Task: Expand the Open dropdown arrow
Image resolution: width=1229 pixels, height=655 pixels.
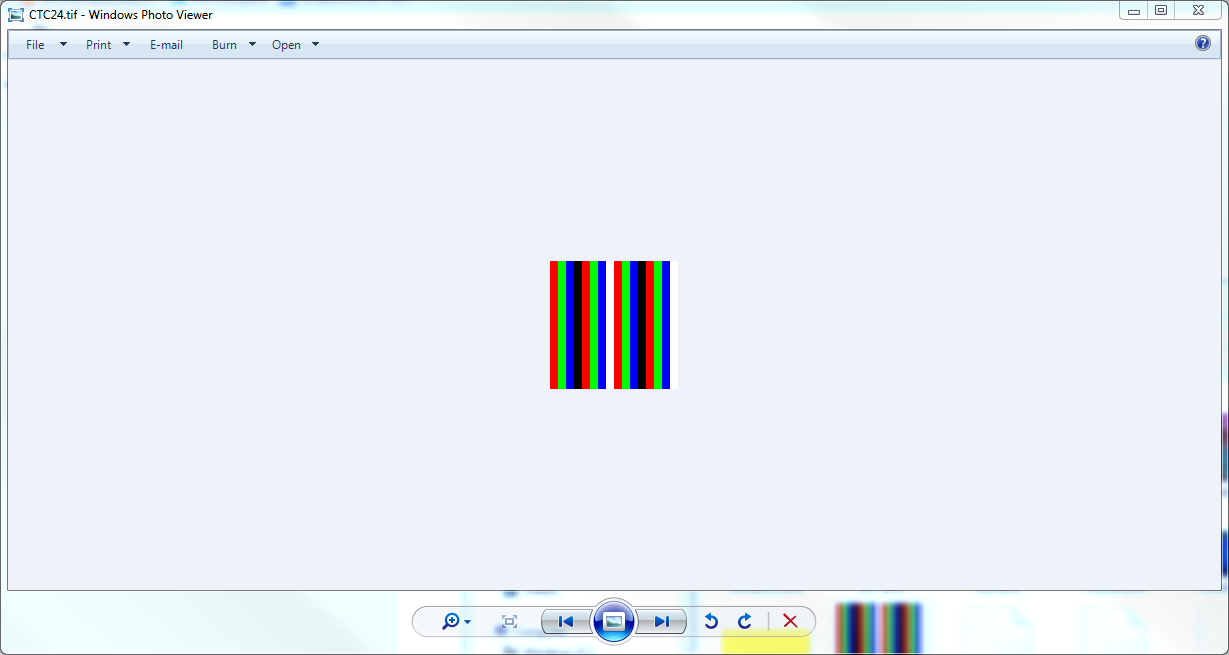Action: tap(315, 45)
